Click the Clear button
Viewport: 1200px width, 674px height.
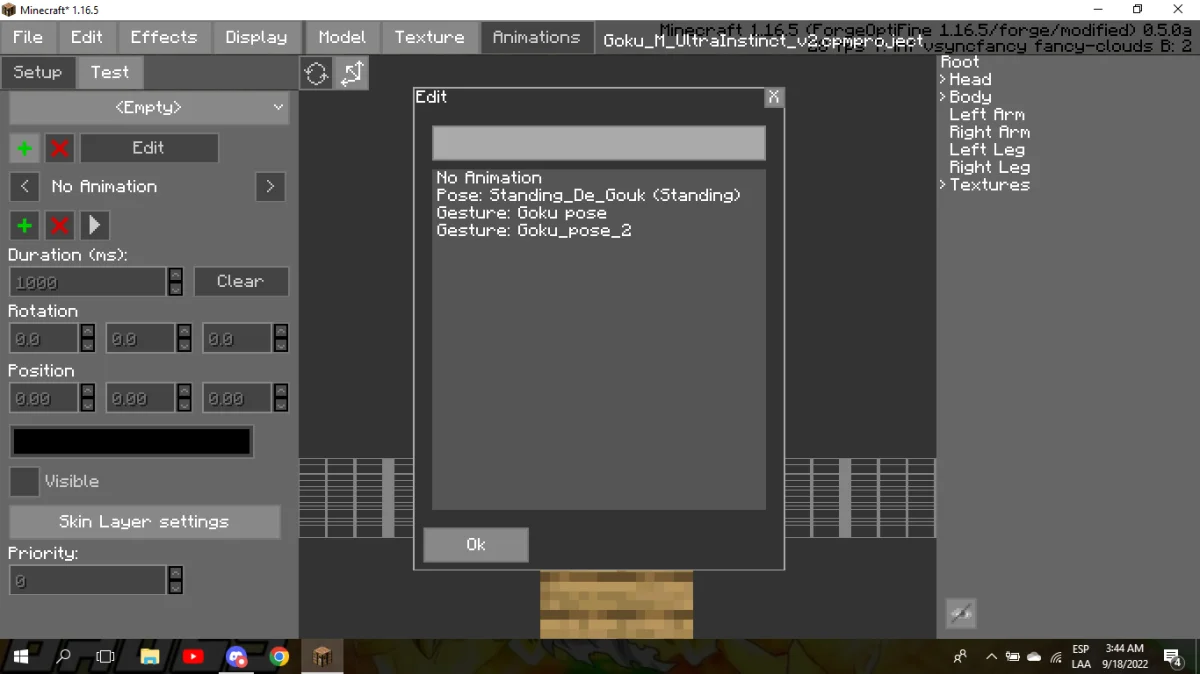(x=241, y=282)
